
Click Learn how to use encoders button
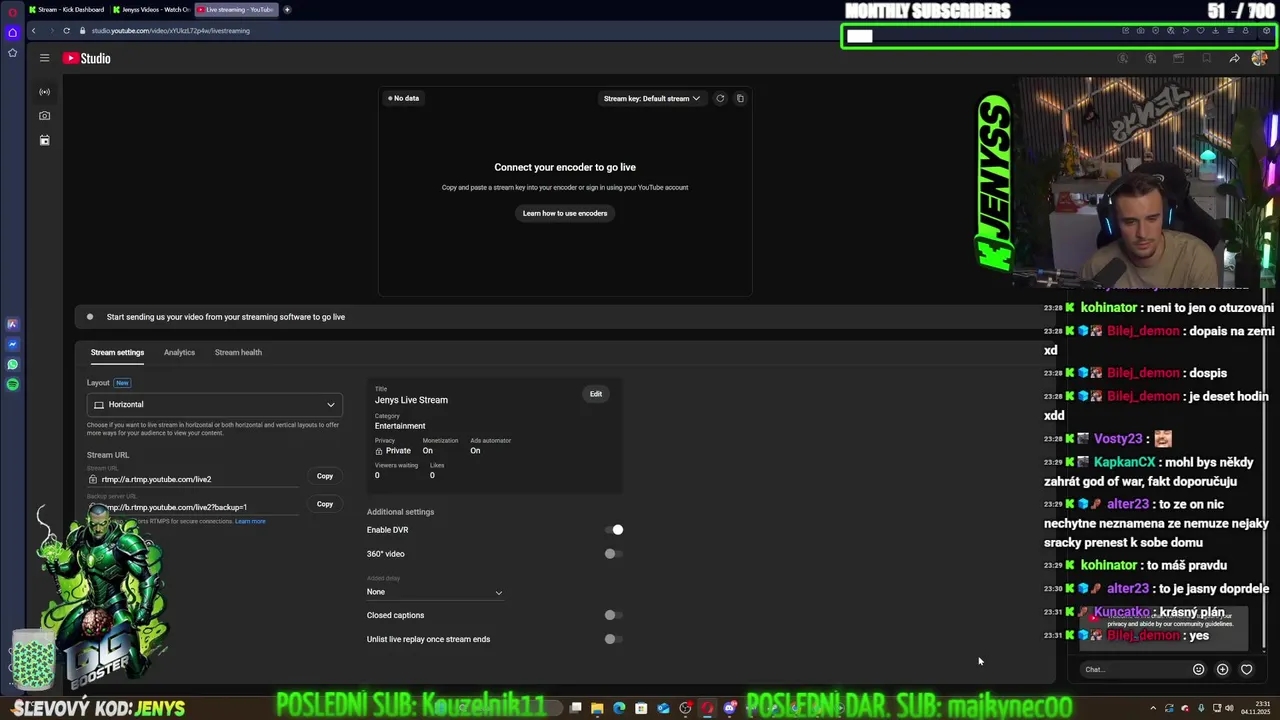[x=565, y=213]
